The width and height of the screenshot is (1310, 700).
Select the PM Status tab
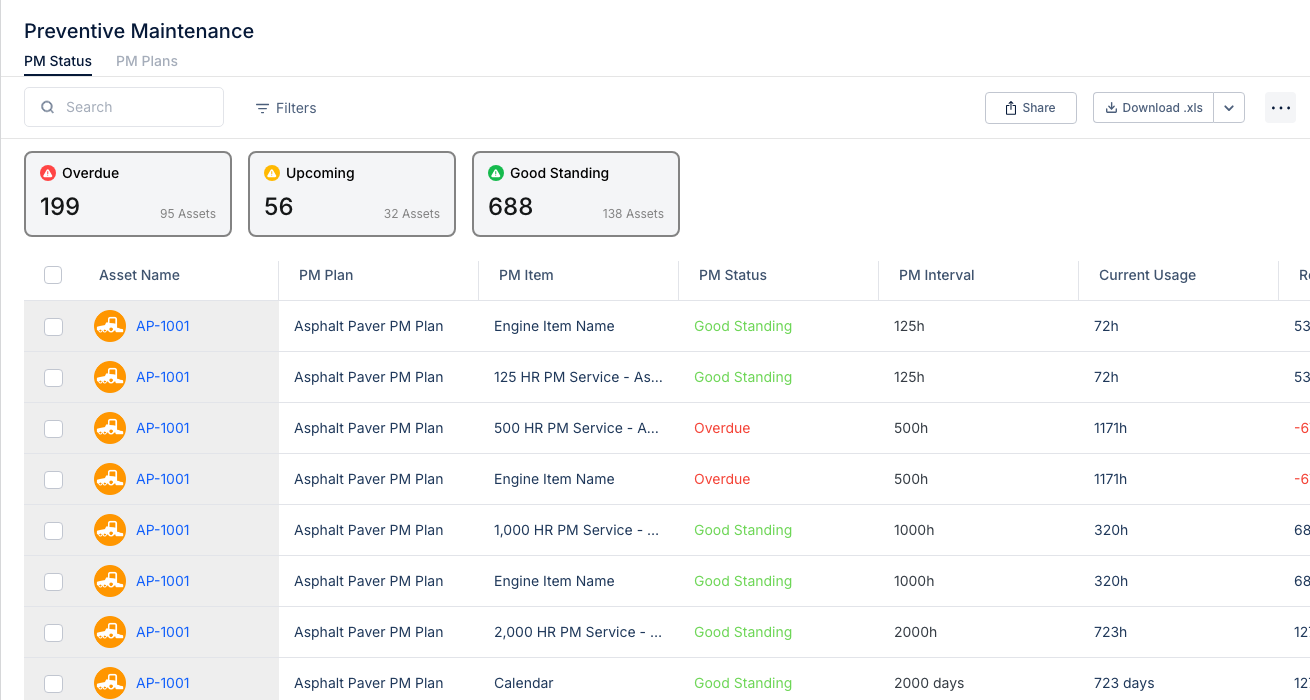tap(58, 61)
